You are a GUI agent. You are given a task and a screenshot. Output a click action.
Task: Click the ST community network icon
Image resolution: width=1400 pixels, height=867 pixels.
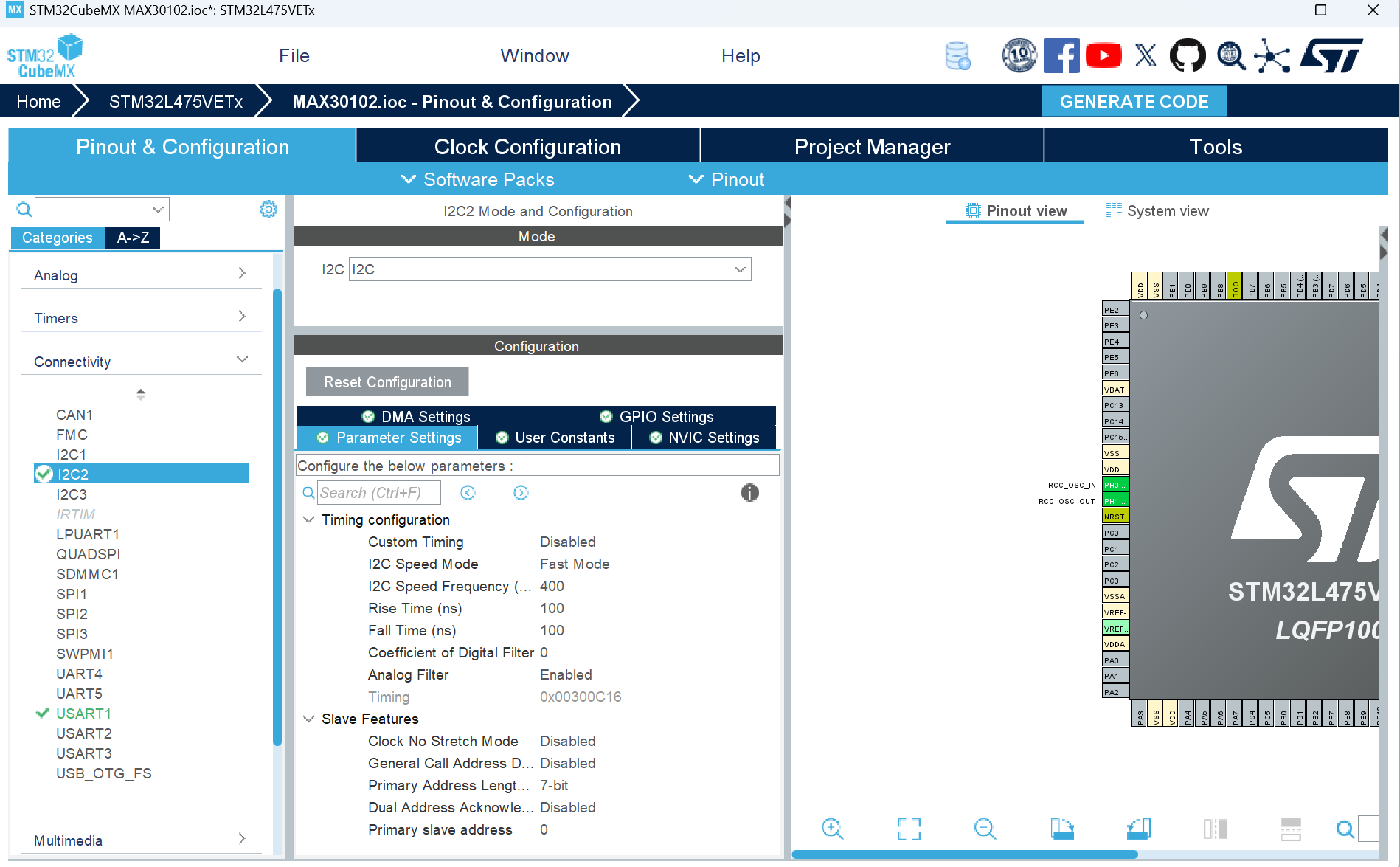(x=1272, y=55)
